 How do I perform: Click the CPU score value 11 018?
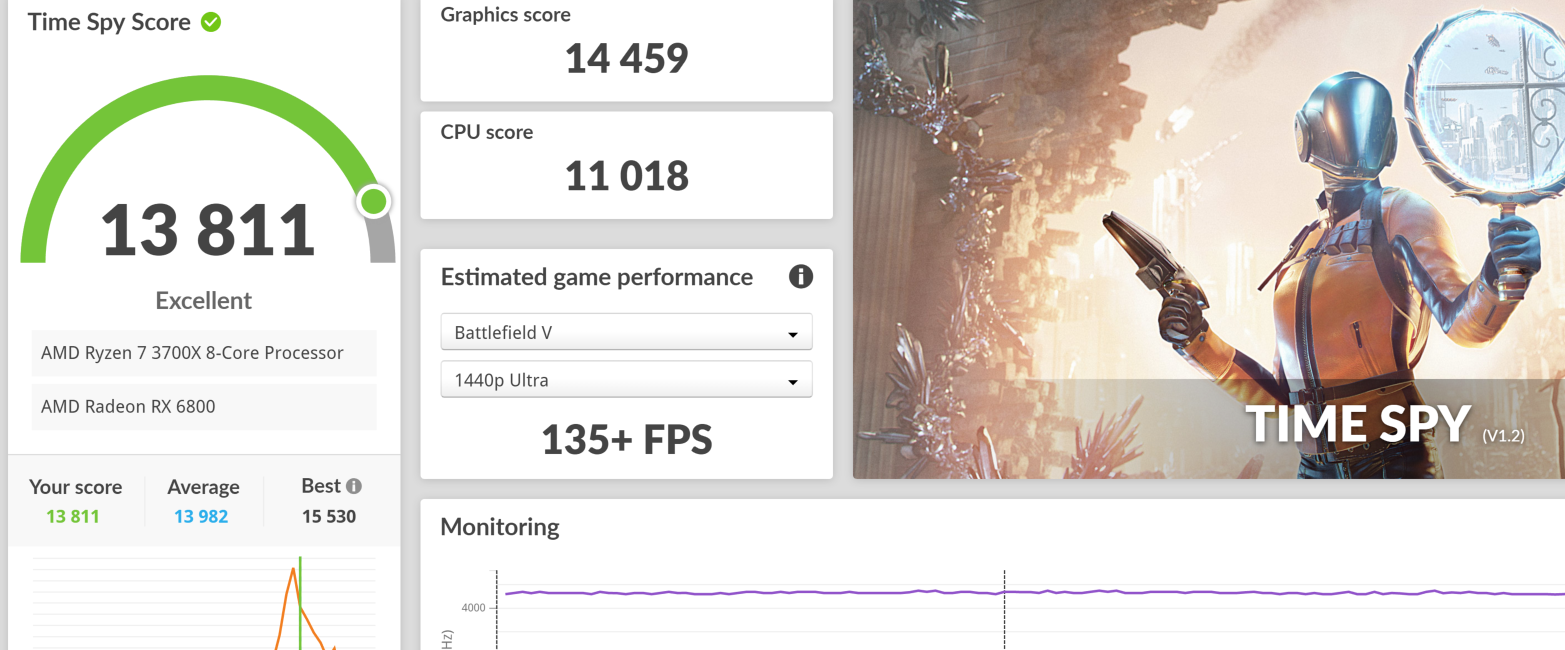click(x=627, y=176)
